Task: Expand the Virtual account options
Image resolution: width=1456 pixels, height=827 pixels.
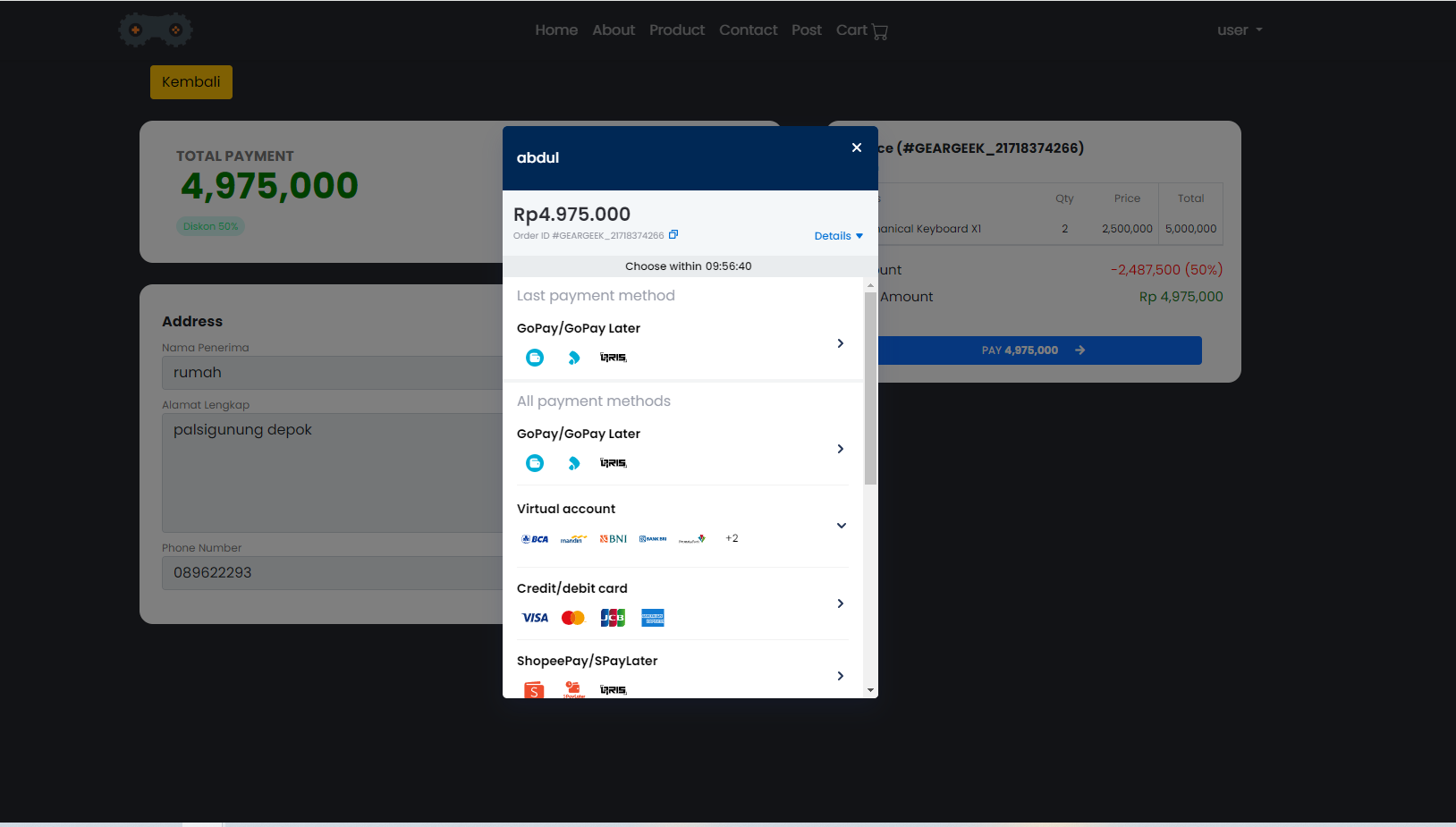Action: [x=841, y=526]
